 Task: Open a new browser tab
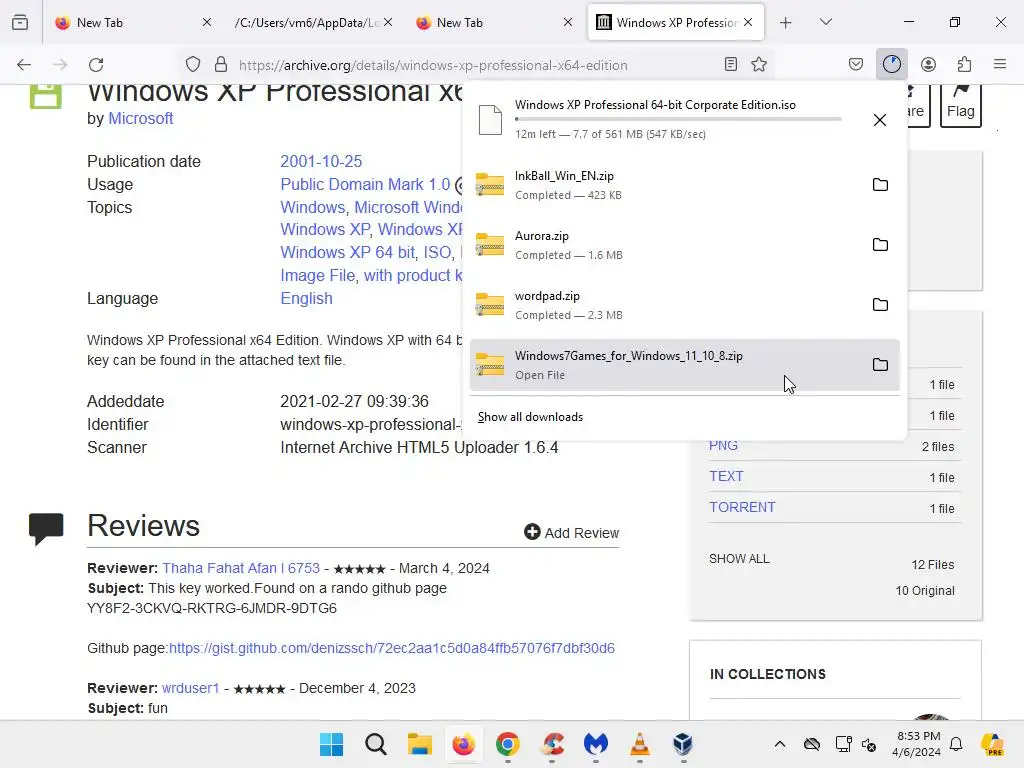click(x=786, y=22)
